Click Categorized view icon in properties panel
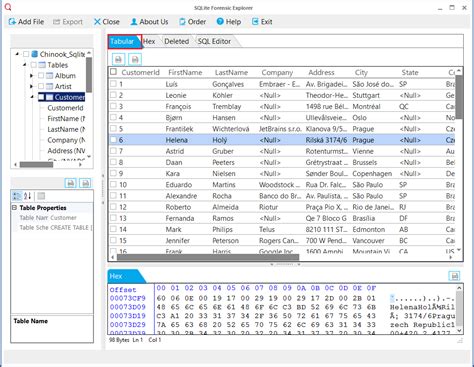 17,196
